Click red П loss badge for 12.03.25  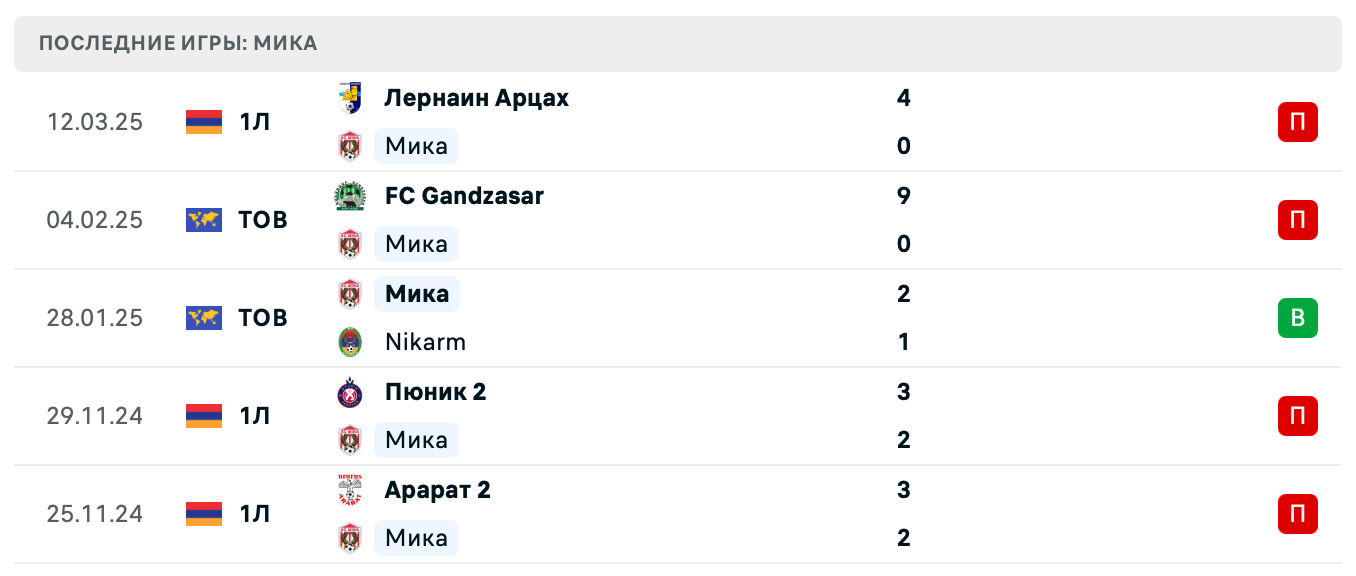[1297, 122]
